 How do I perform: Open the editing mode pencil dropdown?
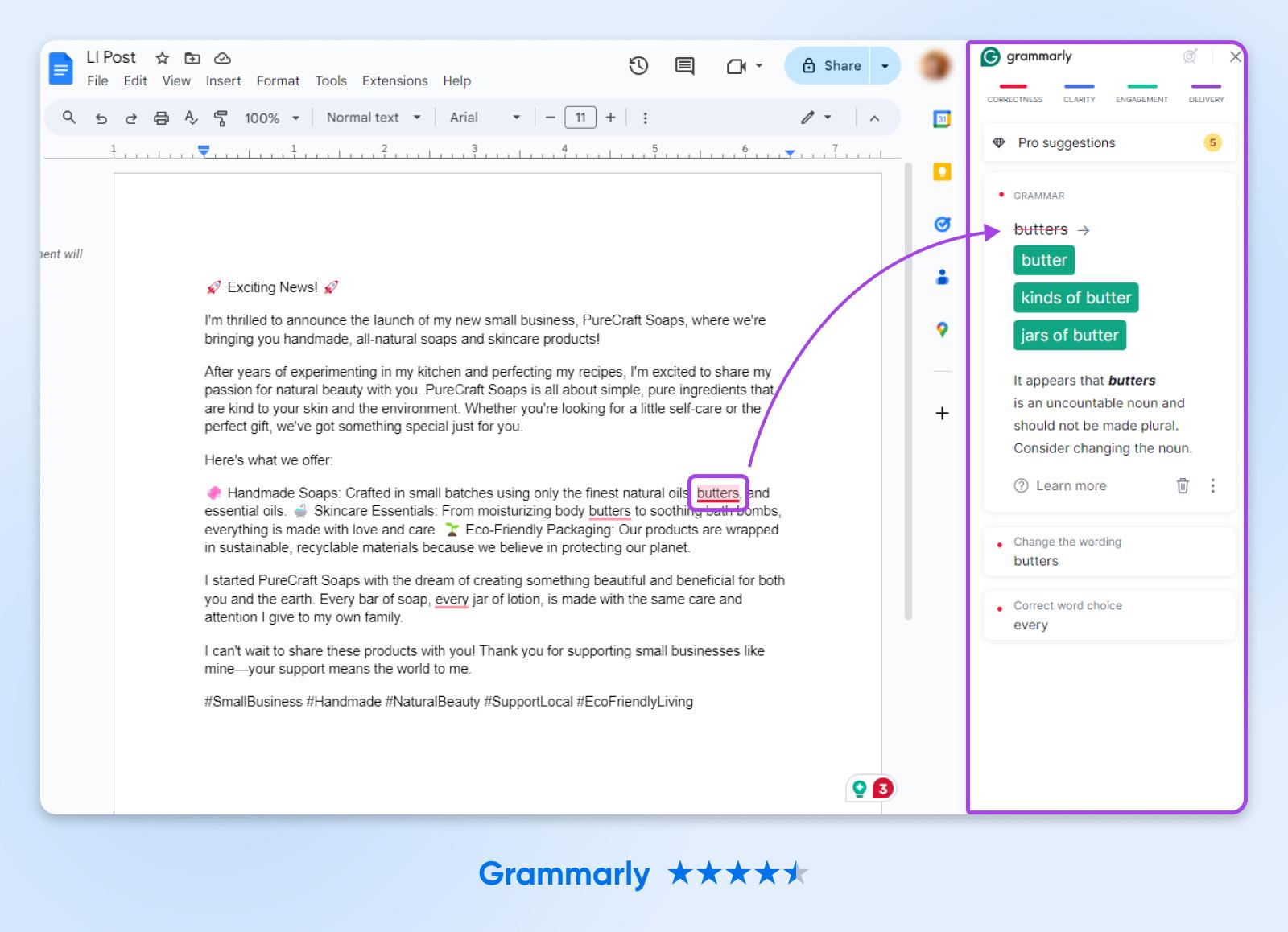tap(816, 118)
